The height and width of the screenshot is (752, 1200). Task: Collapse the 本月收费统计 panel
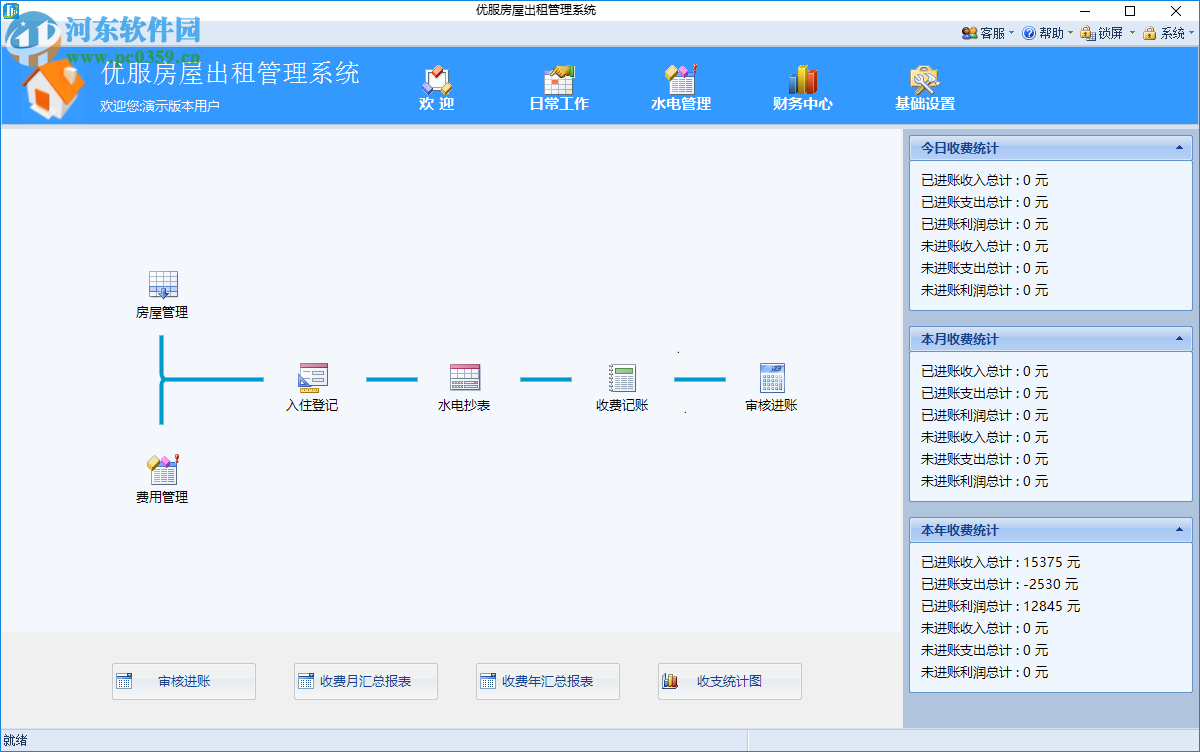(1178, 339)
